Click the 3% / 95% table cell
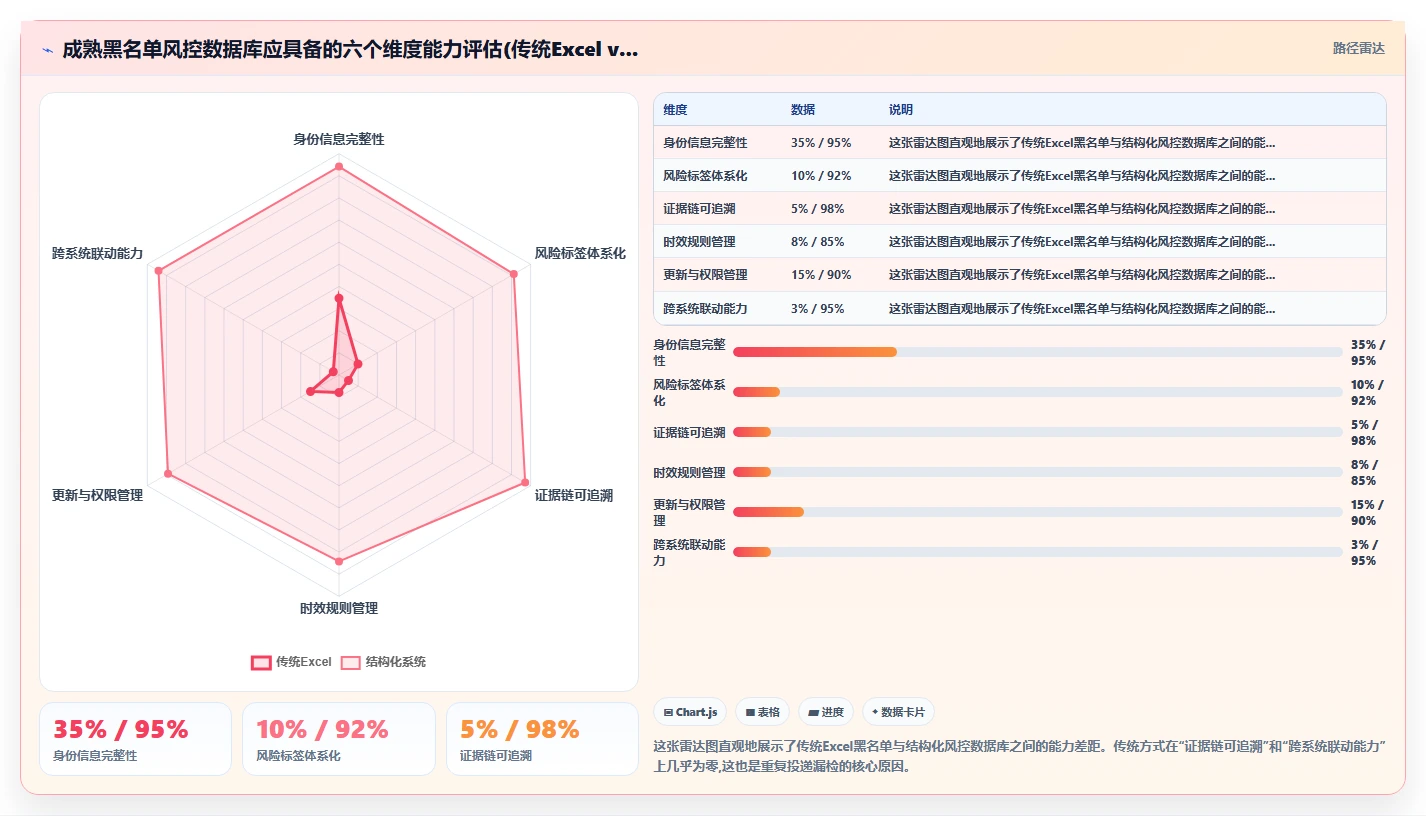This screenshot has width=1426, height=816. click(817, 308)
